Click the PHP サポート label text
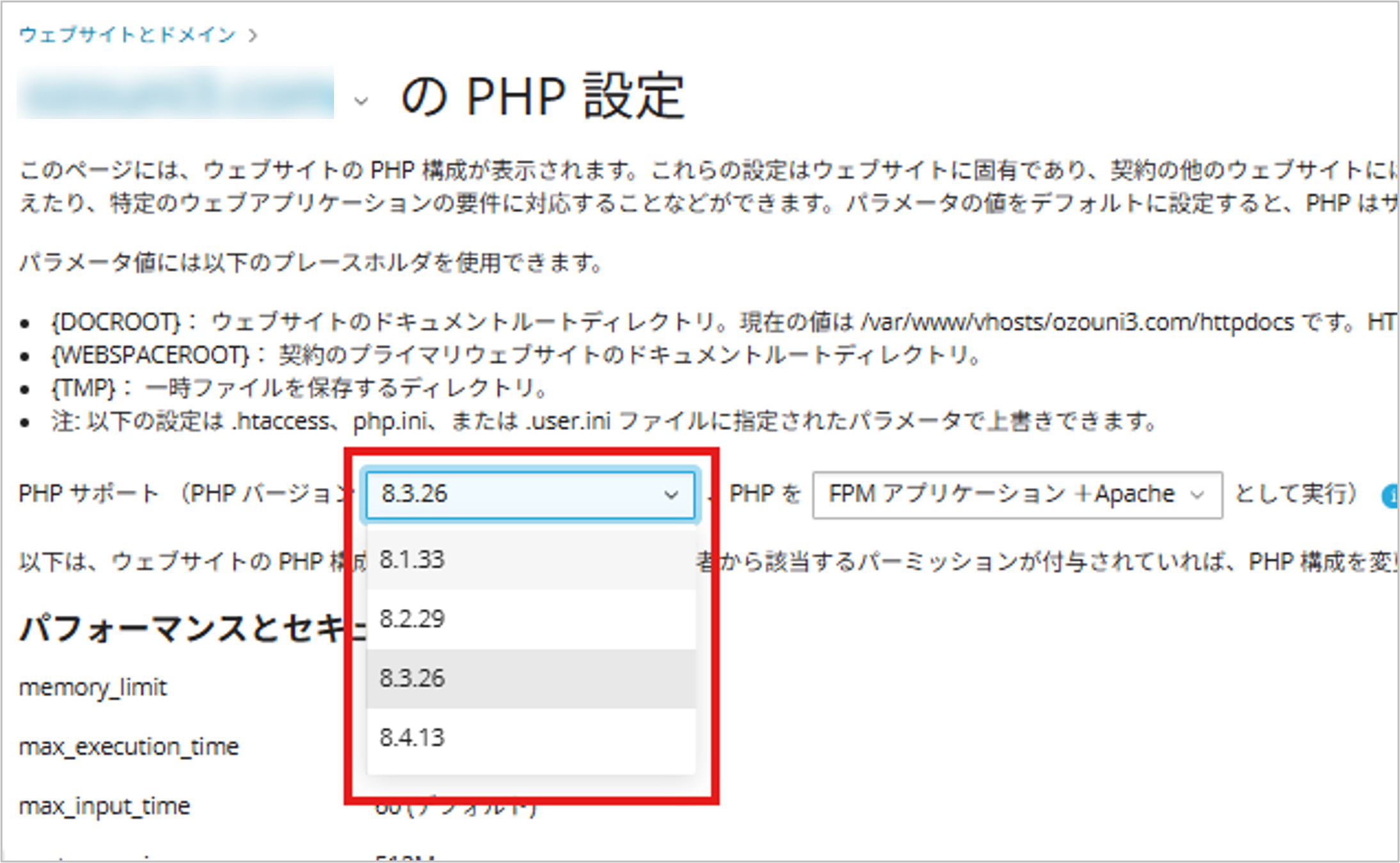Image resolution: width=1400 pixels, height=863 pixels. (x=88, y=494)
